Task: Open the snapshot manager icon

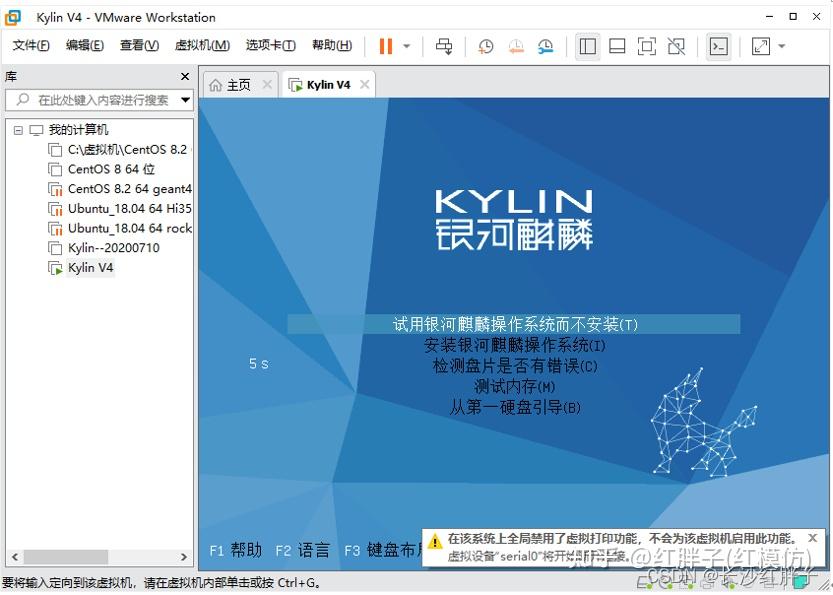Action: 546,46
